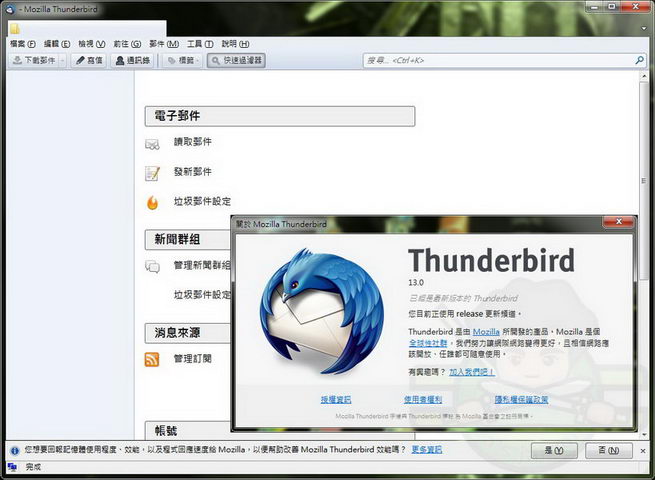Image resolution: width=655 pixels, height=480 pixels.
Task: Open the 檔案 (F) menu
Action: coord(22,44)
